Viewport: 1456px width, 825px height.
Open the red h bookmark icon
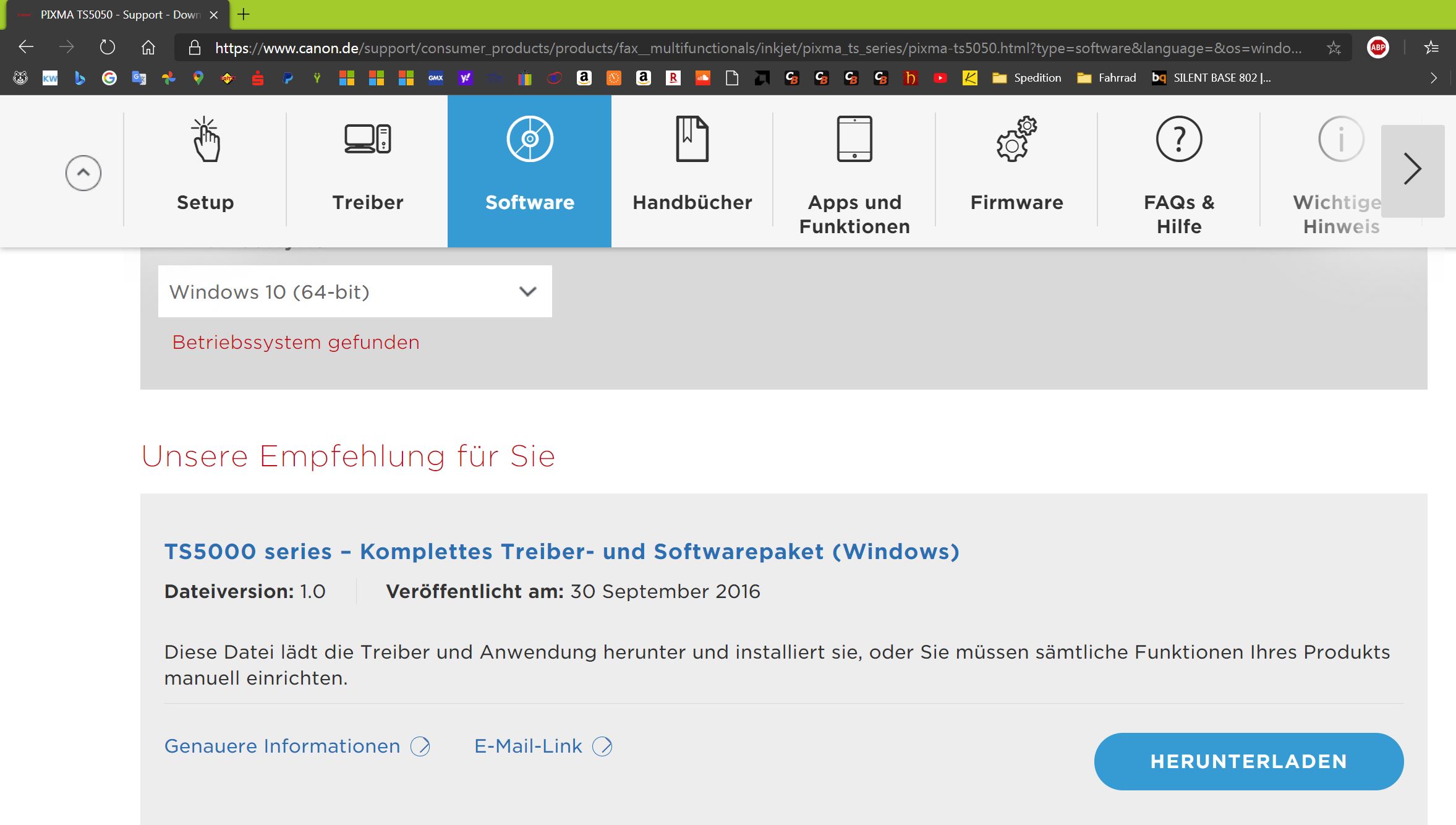click(911, 78)
